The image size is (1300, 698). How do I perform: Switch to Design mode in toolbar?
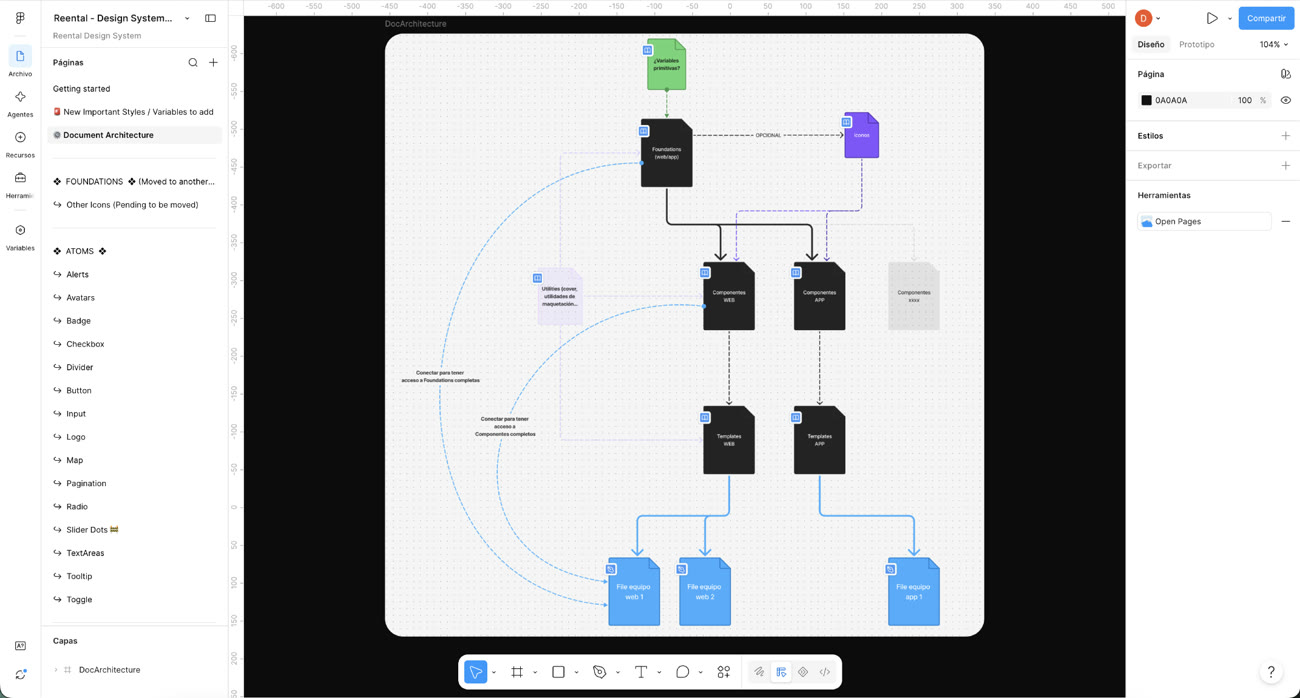click(781, 672)
